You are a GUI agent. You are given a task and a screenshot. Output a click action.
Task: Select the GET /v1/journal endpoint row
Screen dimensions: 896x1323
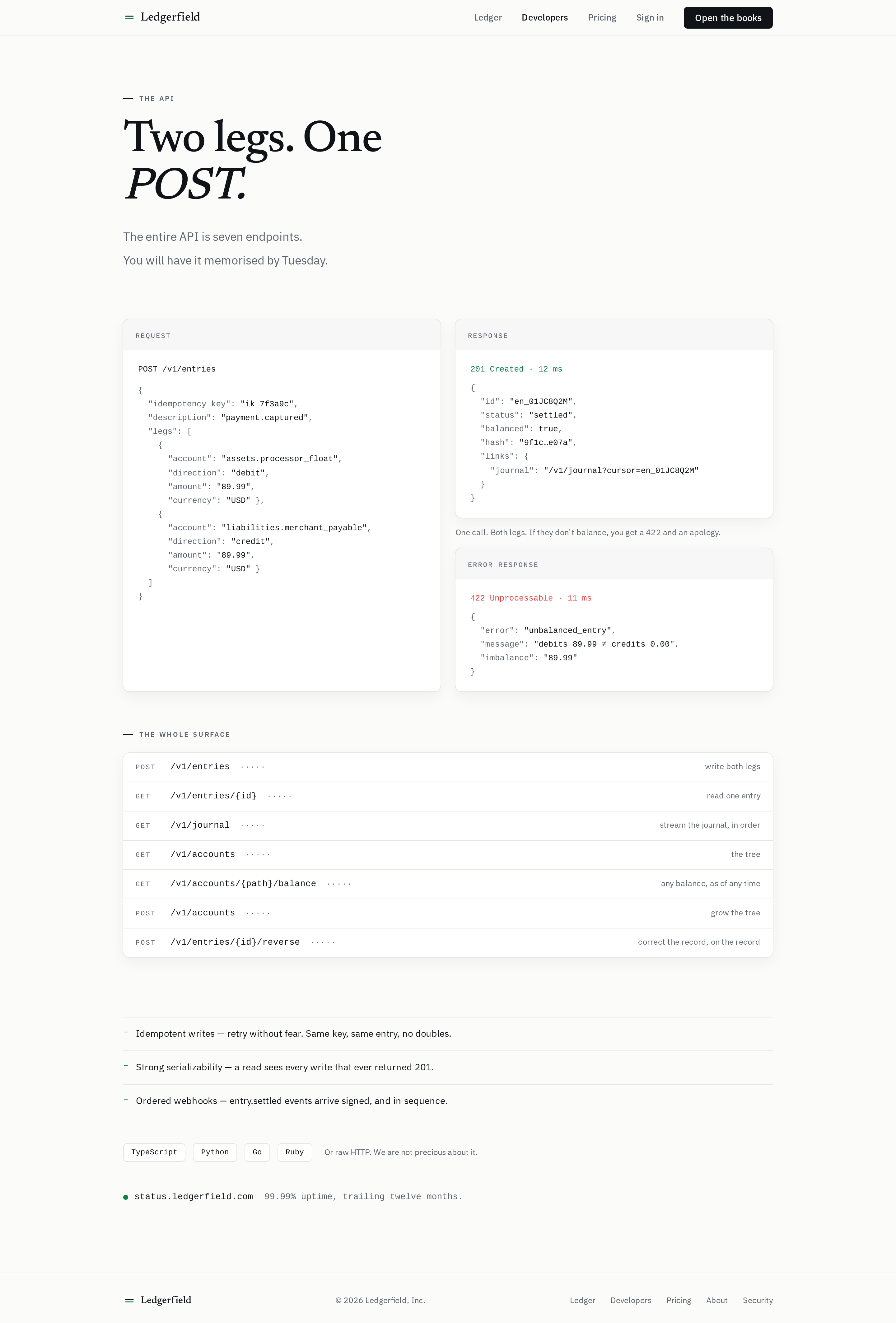pyautogui.click(x=448, y=825)
